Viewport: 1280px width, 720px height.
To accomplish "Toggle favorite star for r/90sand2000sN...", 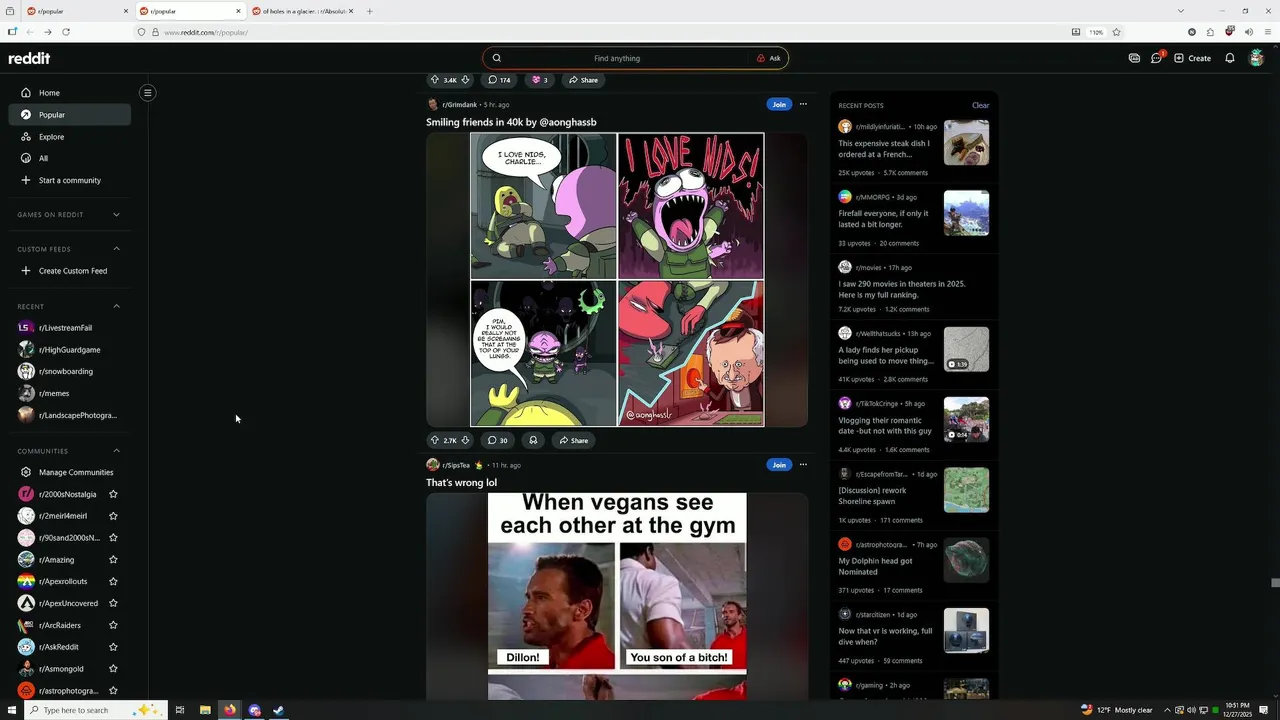I will 113,538.
